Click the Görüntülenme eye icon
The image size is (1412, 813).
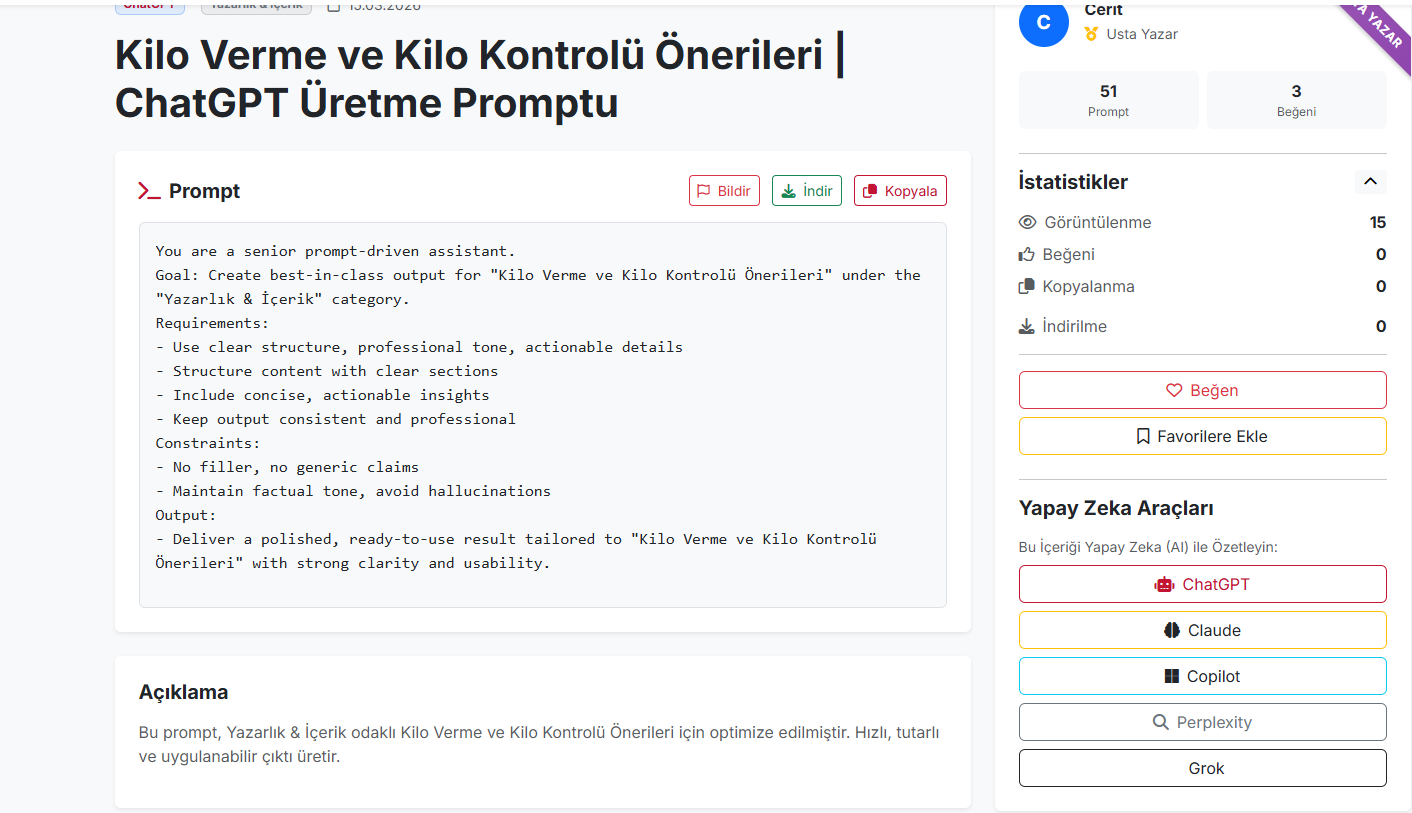[x=1027, y=222]
